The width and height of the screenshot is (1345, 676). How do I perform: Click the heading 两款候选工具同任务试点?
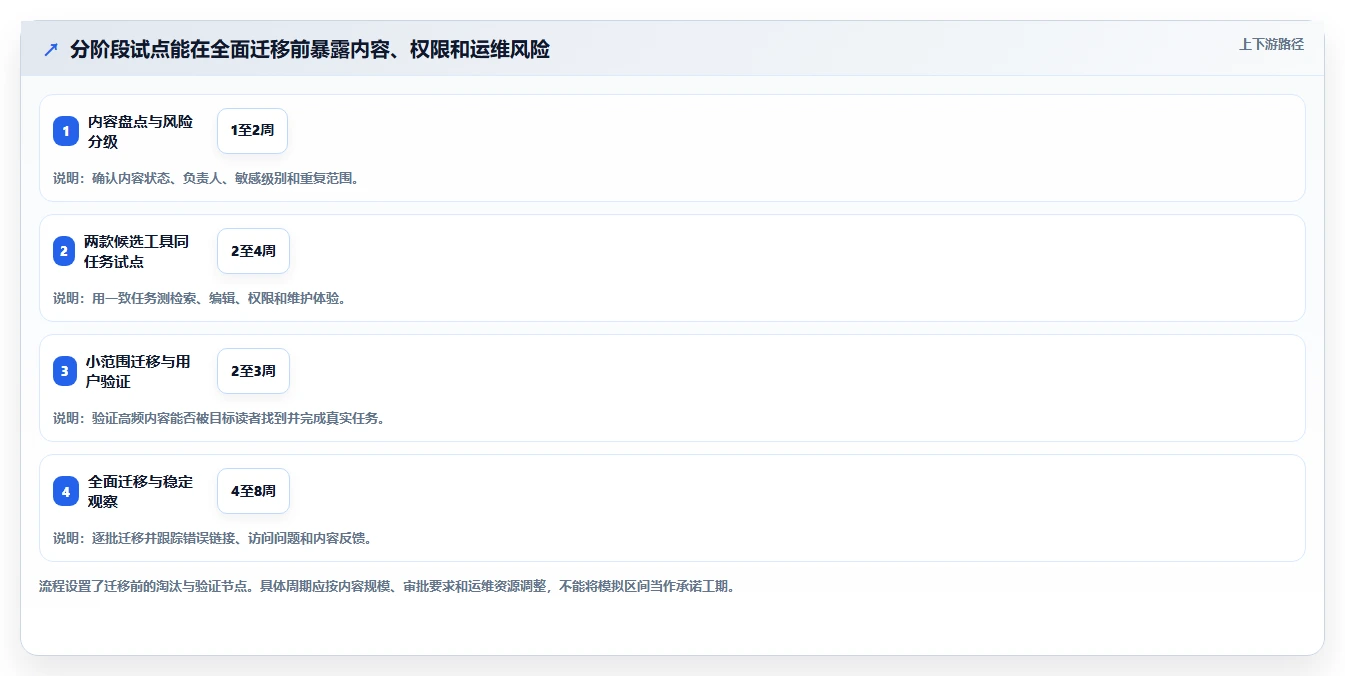click(136, 251)
